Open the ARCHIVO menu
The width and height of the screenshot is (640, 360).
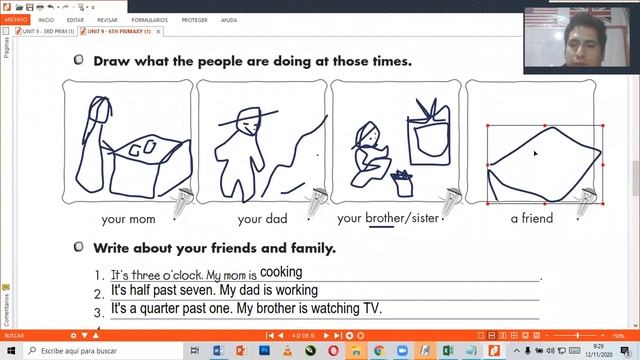point(16,20)
